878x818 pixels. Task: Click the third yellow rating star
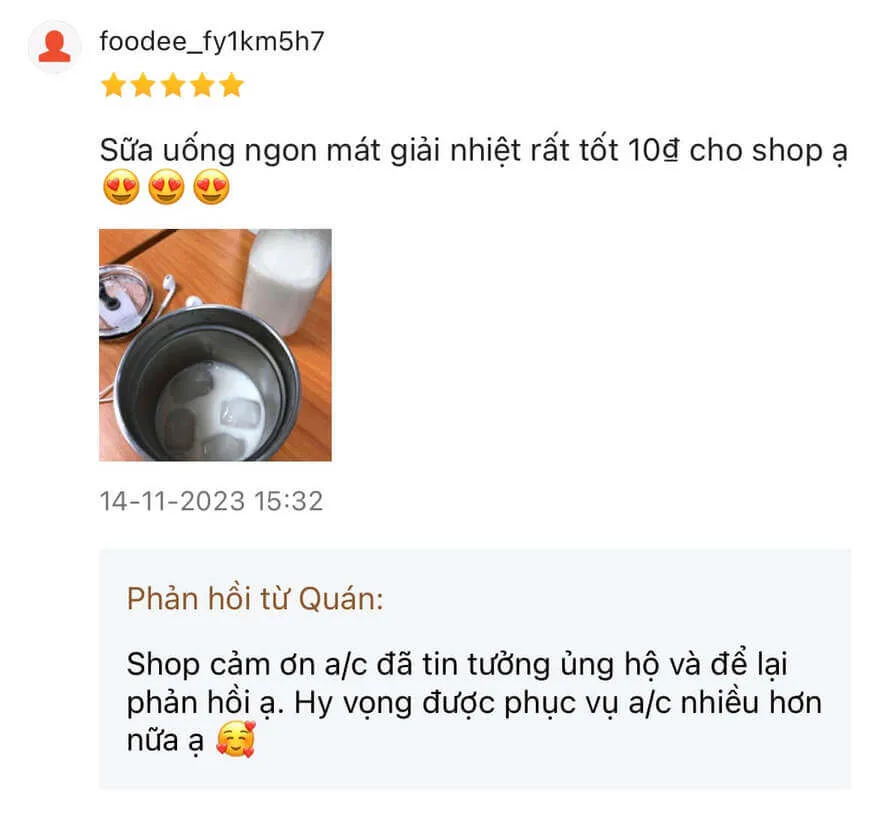coord(173,85)
